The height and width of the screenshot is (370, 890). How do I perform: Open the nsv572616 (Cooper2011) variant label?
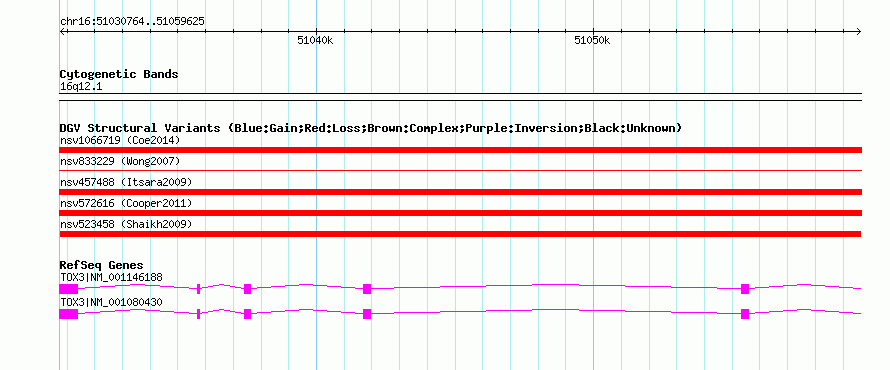point(126,203)
